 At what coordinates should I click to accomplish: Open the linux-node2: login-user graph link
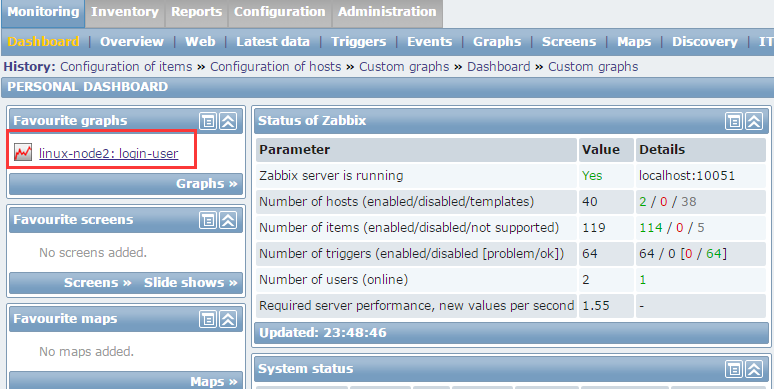(109, 154)
